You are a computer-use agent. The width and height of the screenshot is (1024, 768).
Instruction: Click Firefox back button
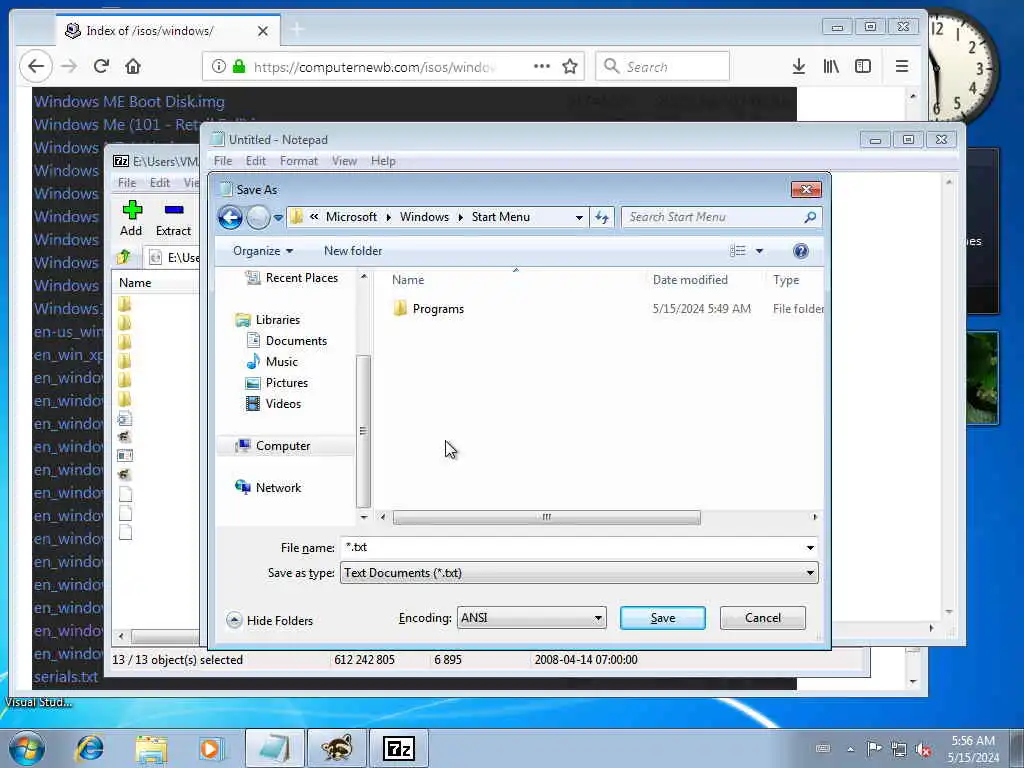(x=36, y=66)
